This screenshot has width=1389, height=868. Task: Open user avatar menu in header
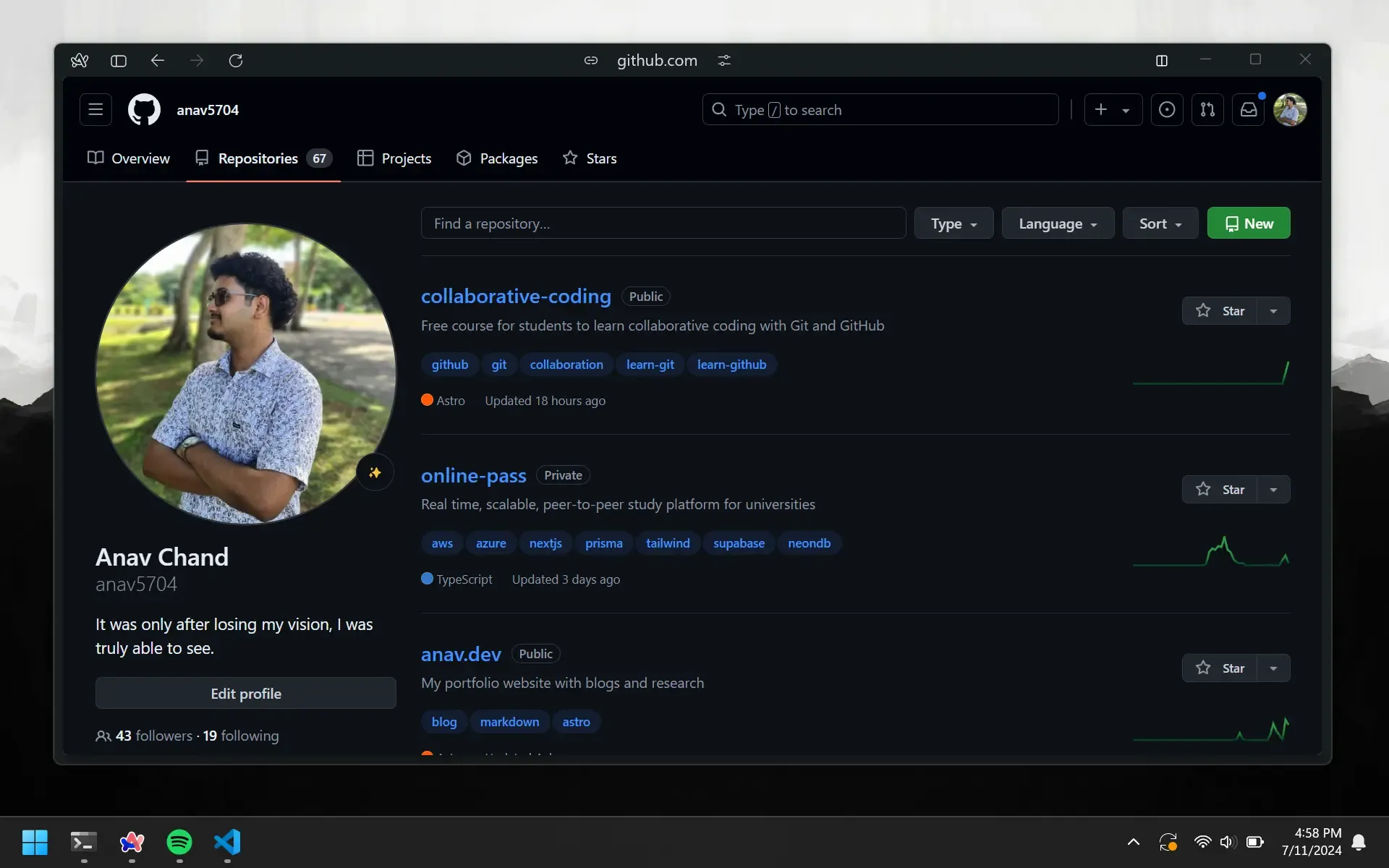coord(1290,109)
